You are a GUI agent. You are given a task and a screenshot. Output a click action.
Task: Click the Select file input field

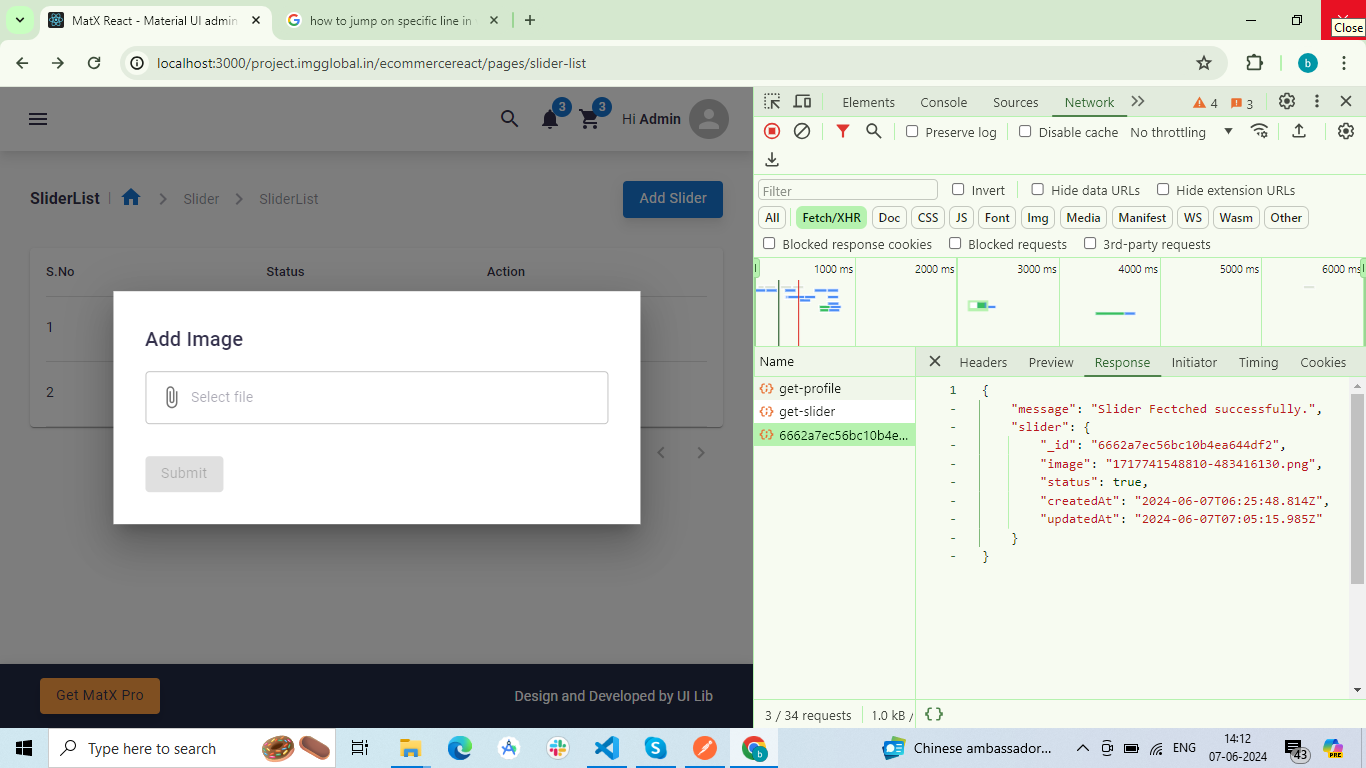coord(376,397)
